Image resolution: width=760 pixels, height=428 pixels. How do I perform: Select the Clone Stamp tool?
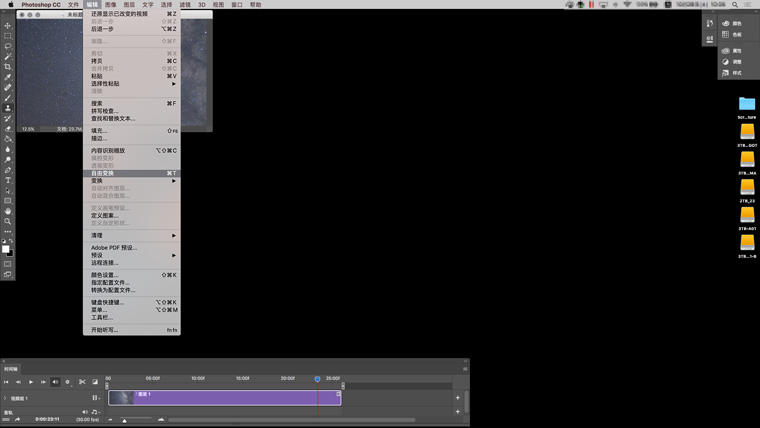[x=8, y=108]
